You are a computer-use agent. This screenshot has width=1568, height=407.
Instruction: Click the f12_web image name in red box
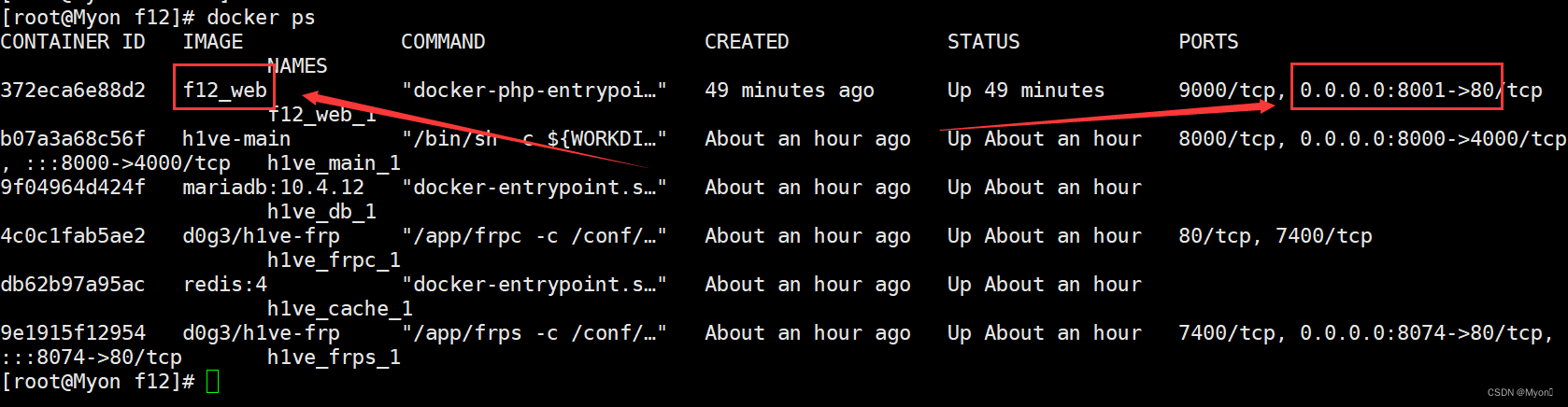pos(225,90)
